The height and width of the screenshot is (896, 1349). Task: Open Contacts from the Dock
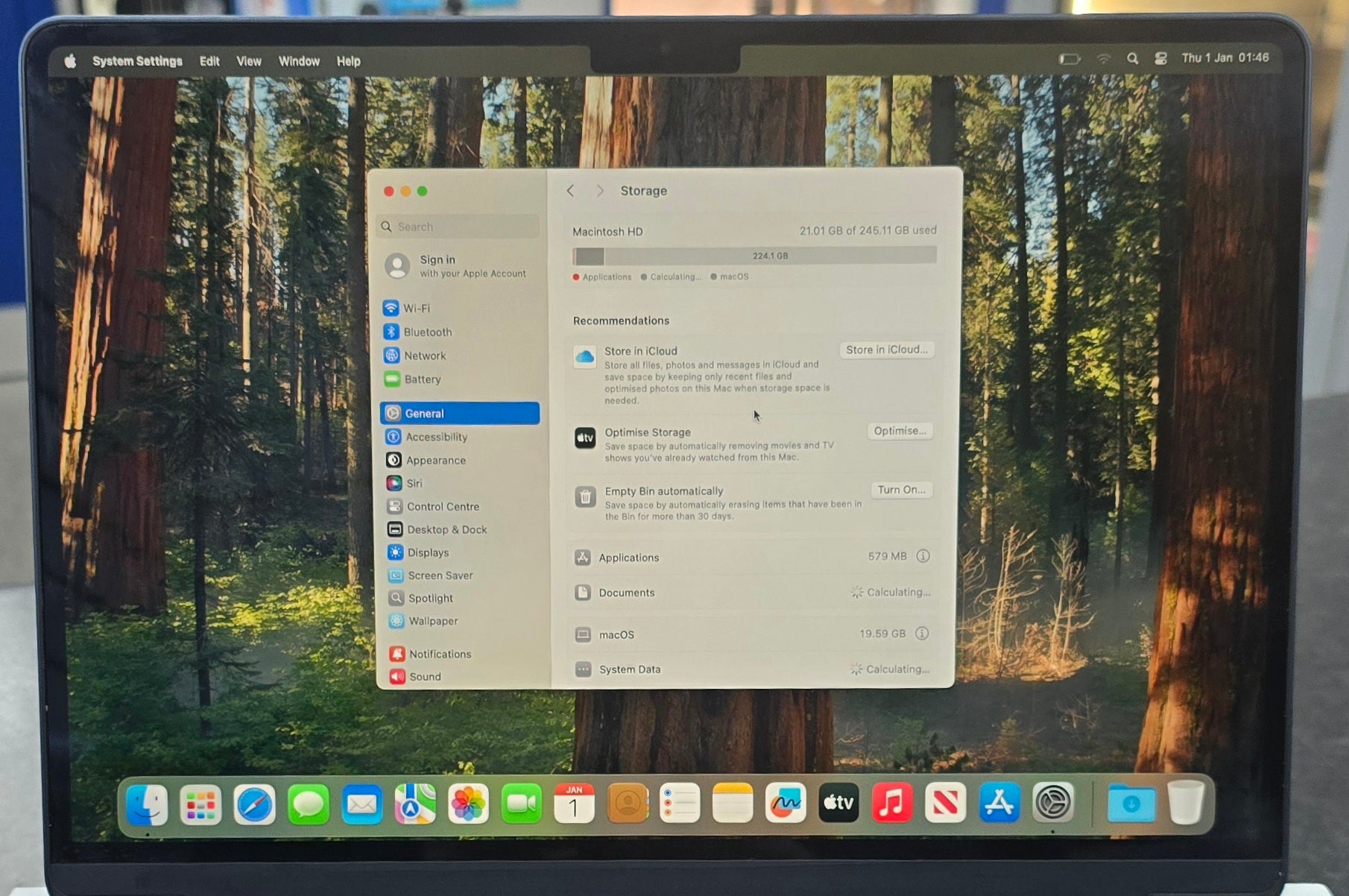[x=627, y=804]
